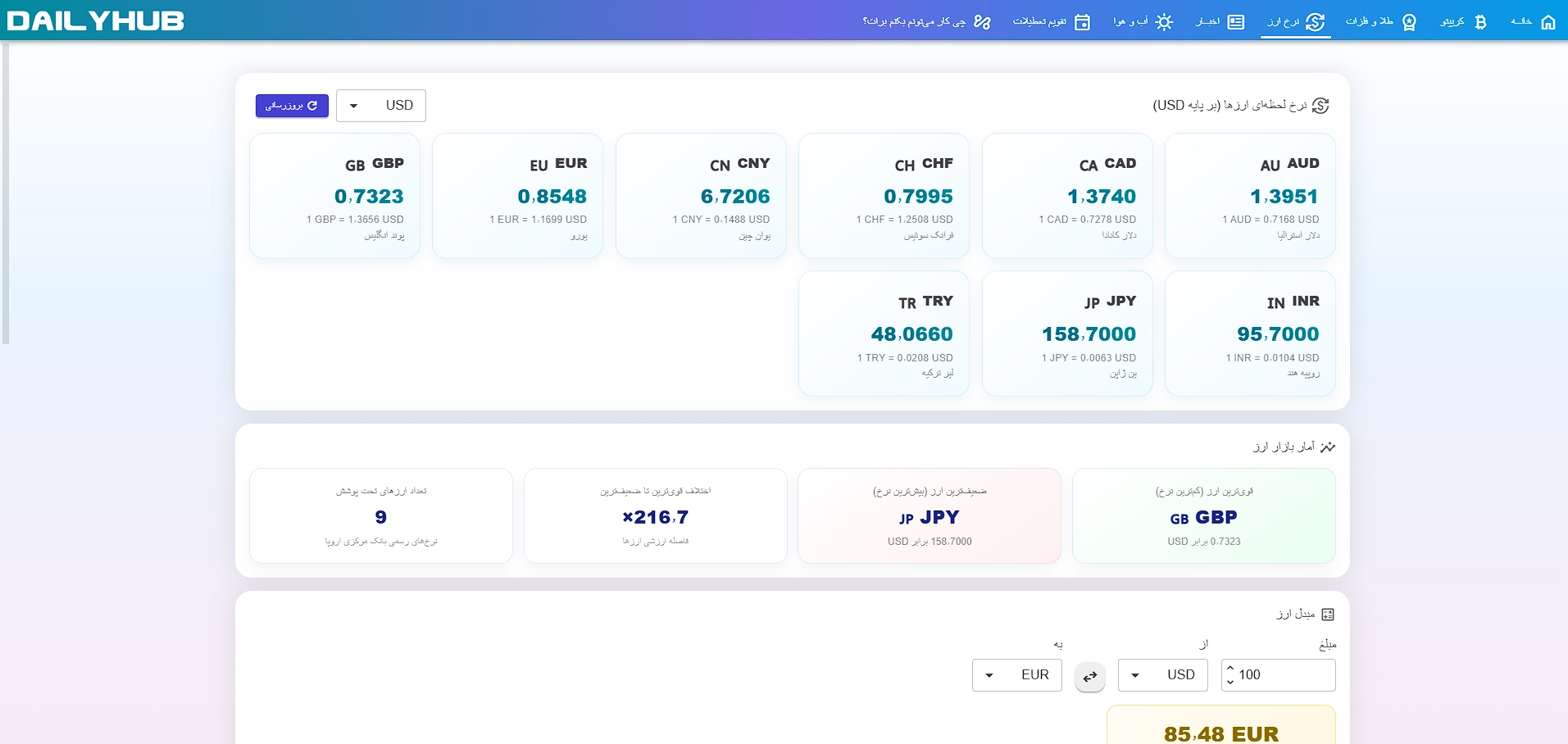Open the USD base currency dropdown
This screenshot has height=744, width=1568.
381,106
